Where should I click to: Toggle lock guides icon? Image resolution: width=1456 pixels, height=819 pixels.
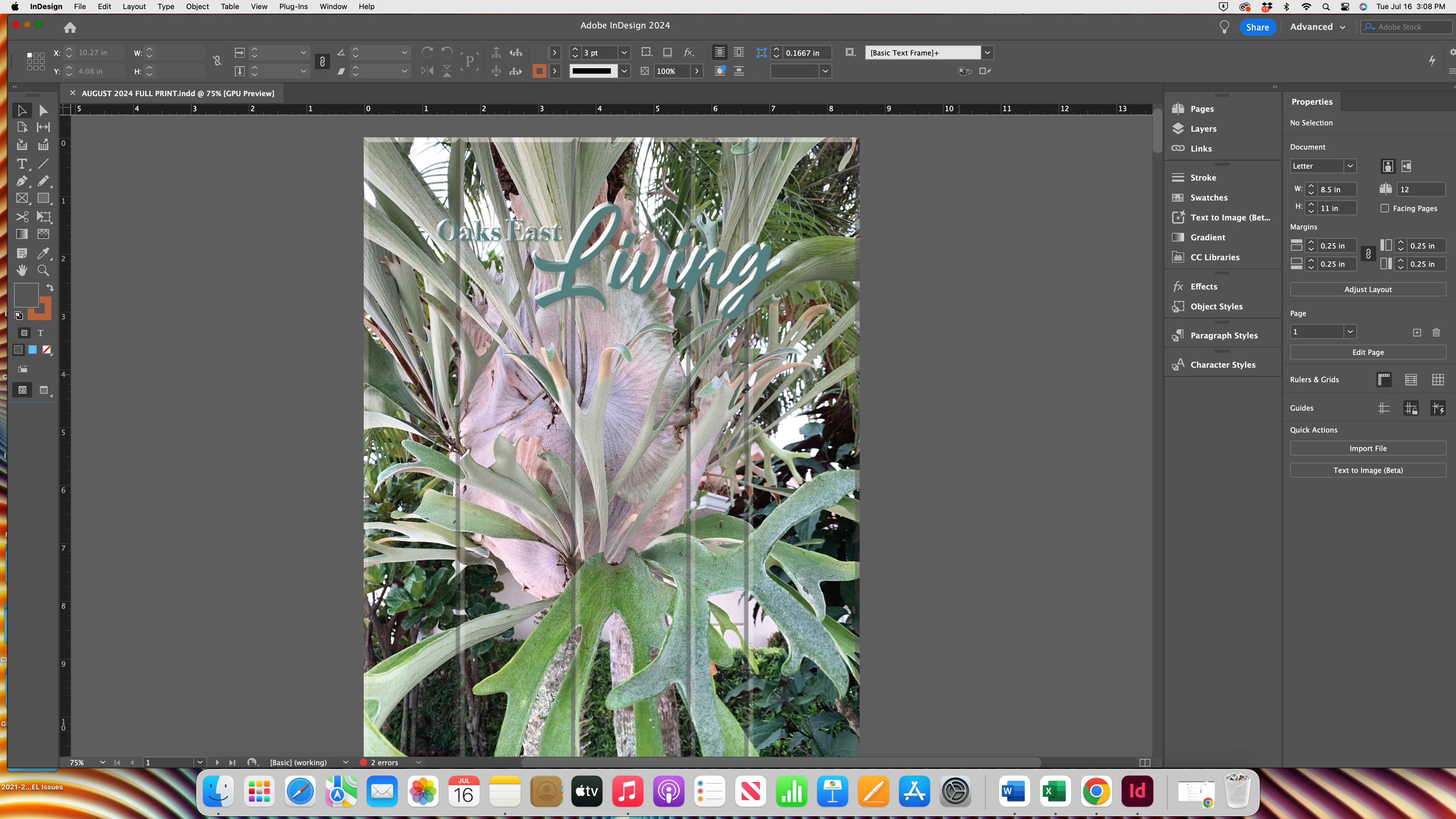1411,408
